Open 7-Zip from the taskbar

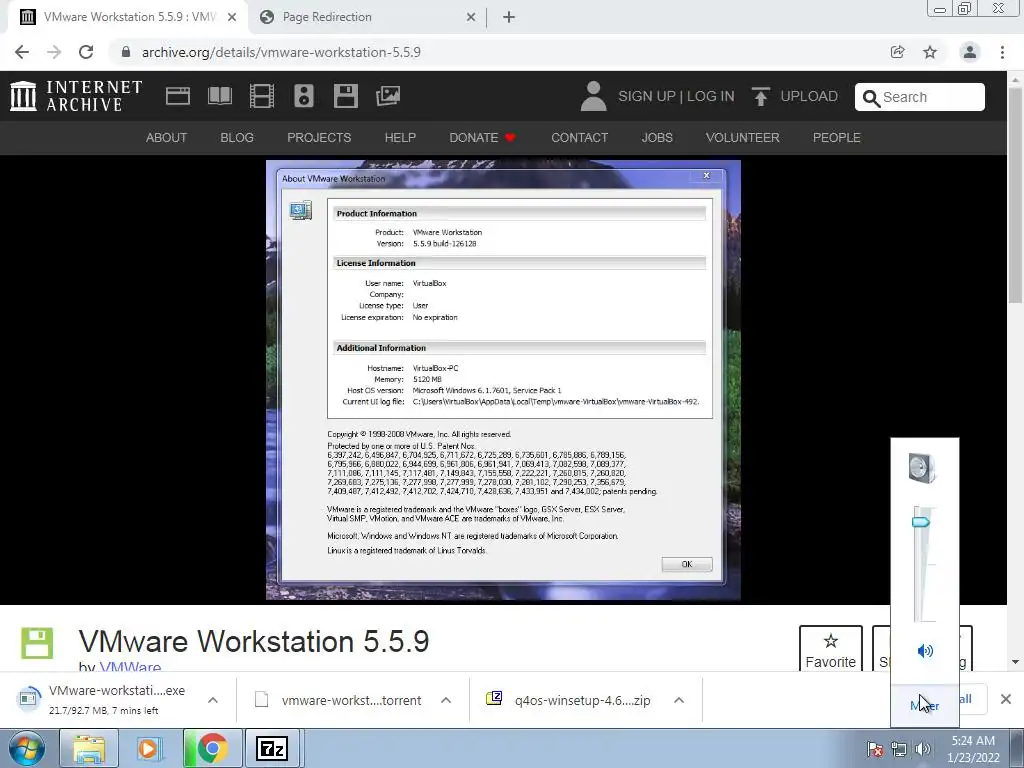[x=273, y=748]
